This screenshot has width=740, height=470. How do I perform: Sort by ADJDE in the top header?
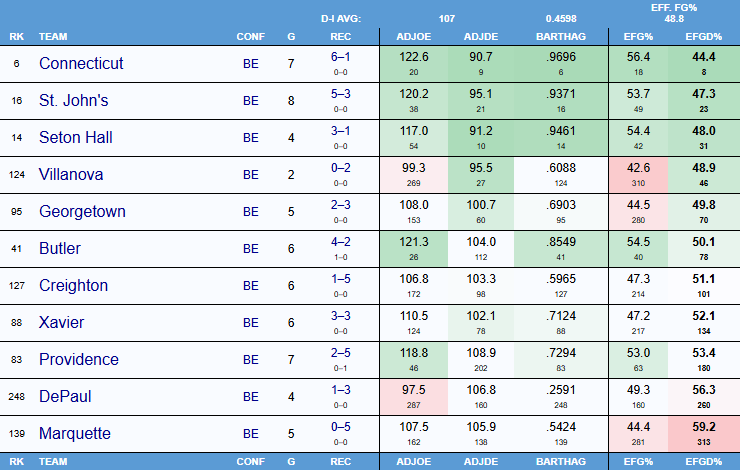click(481, 37)
